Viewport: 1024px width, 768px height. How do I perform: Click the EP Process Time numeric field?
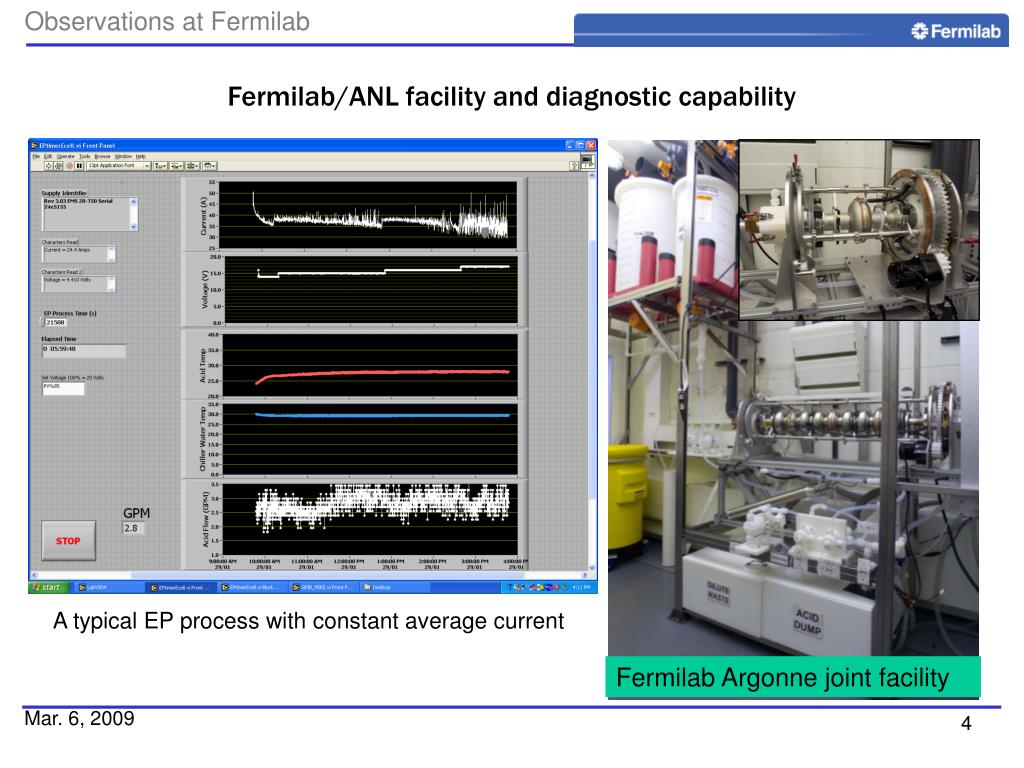click(x=56, y=323)
